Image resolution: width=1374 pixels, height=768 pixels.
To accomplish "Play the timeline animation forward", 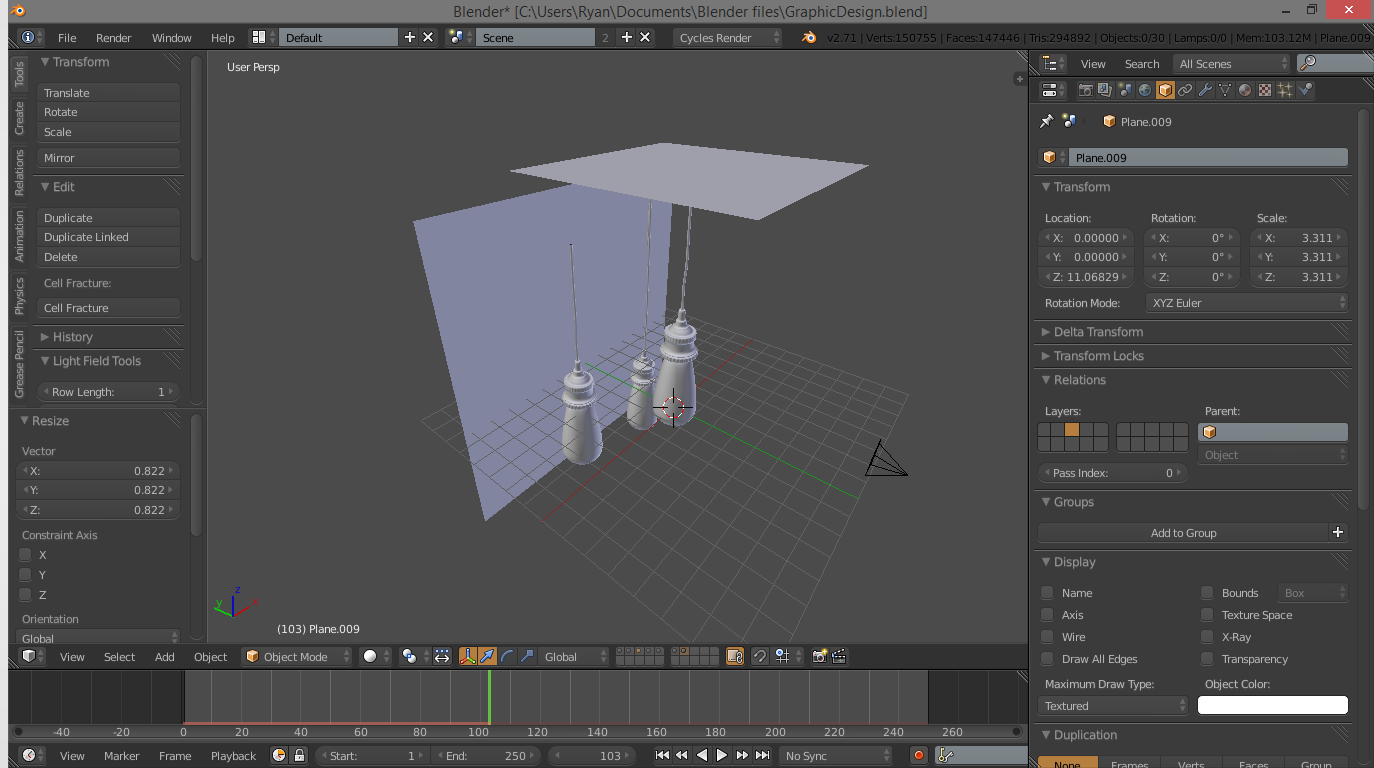I will click(721, 755).
